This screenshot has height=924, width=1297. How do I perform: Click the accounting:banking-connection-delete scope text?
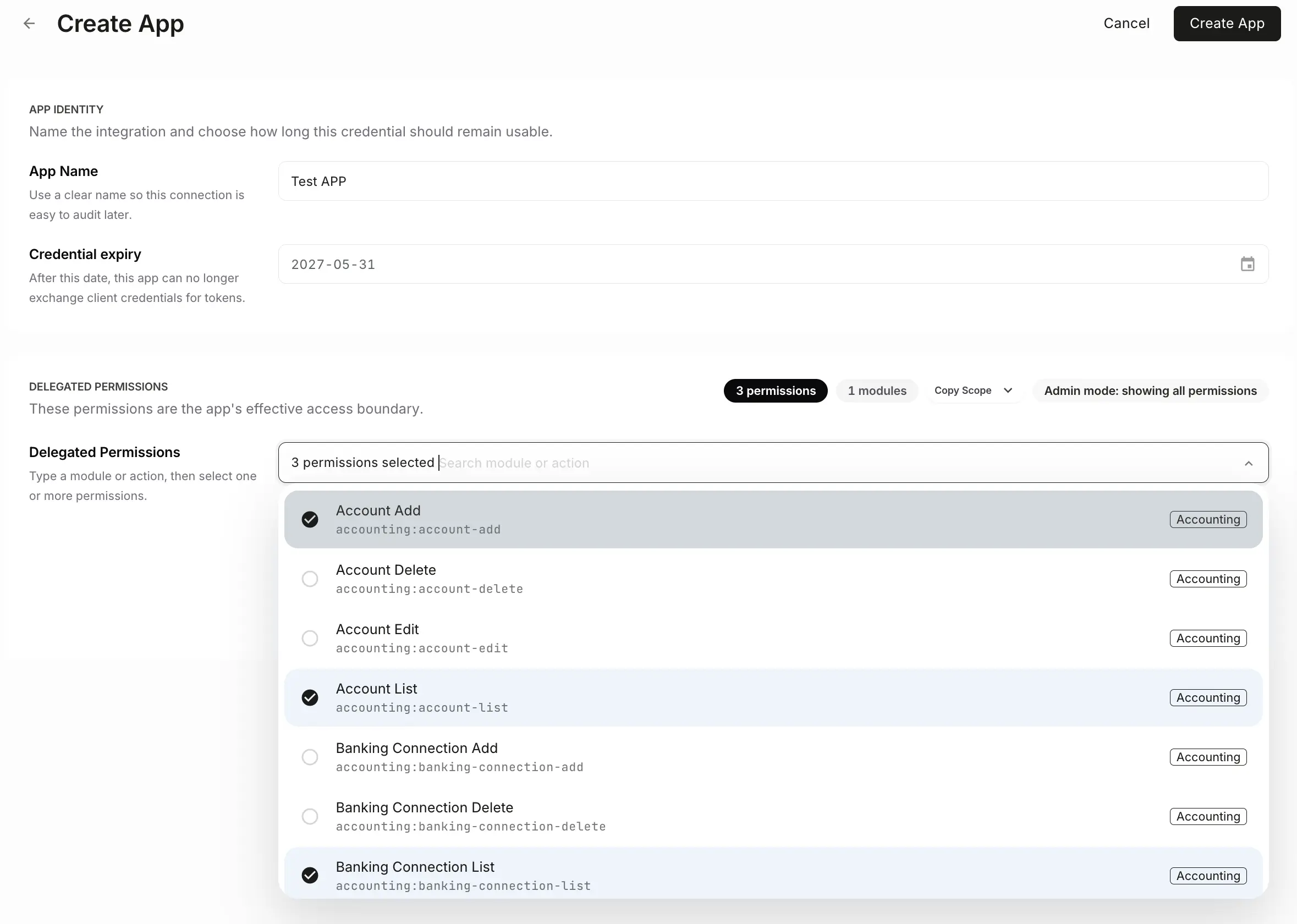(471, 827)
